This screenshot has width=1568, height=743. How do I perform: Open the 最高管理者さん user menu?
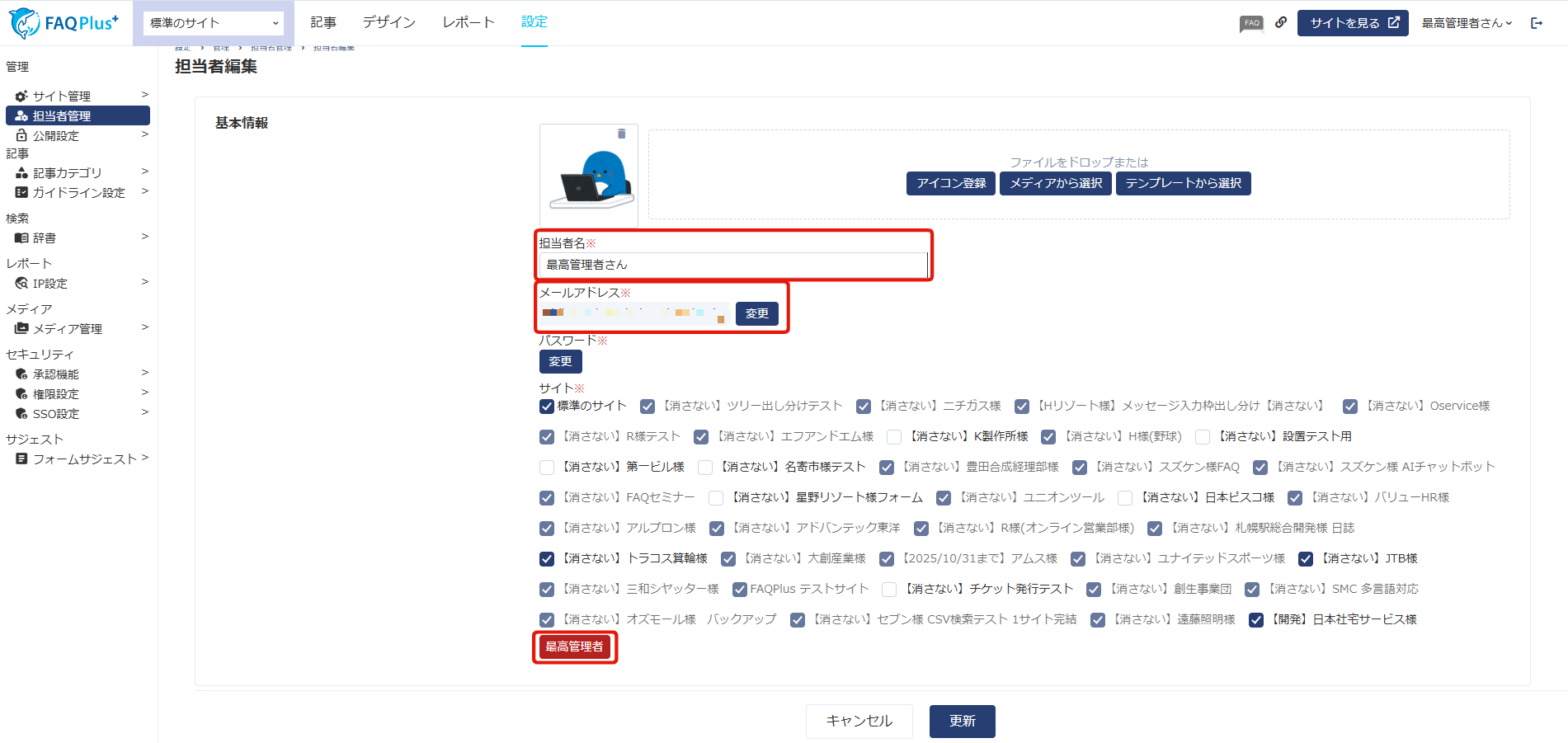point(1466,23)
